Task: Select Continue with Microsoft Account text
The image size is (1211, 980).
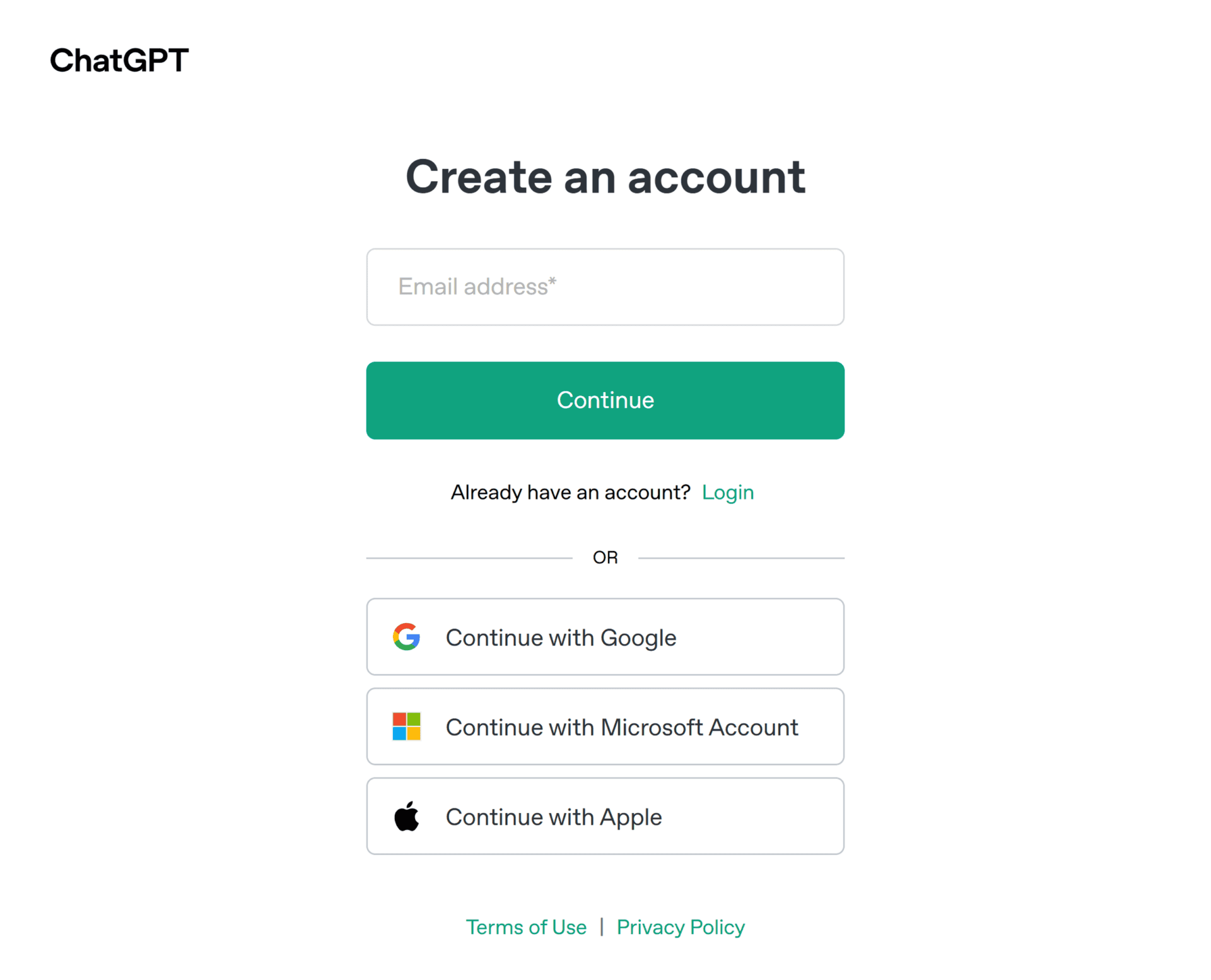Action: click(x=622, y=727)
